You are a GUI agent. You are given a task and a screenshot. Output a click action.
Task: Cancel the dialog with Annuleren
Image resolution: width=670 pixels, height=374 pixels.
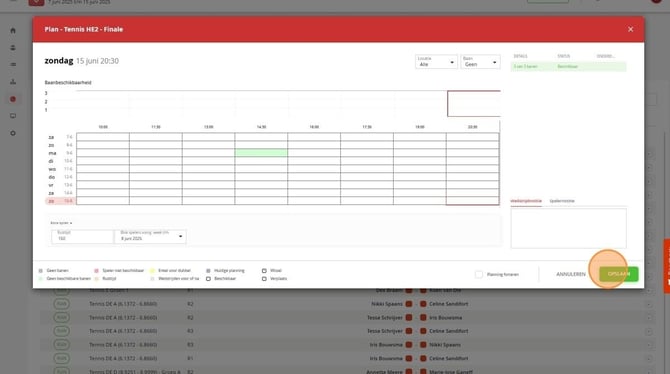(571, 274)
